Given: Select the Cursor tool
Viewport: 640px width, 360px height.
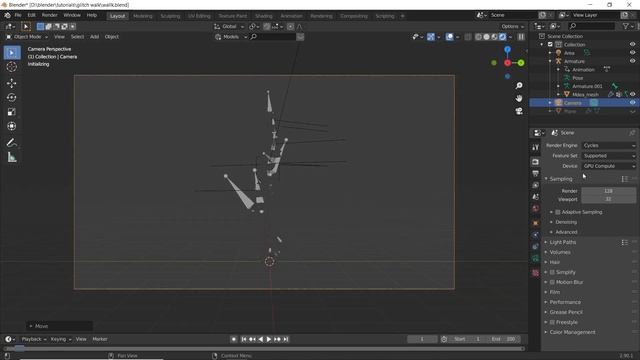Looking at the screenshot, I should (x=11, y=67).
